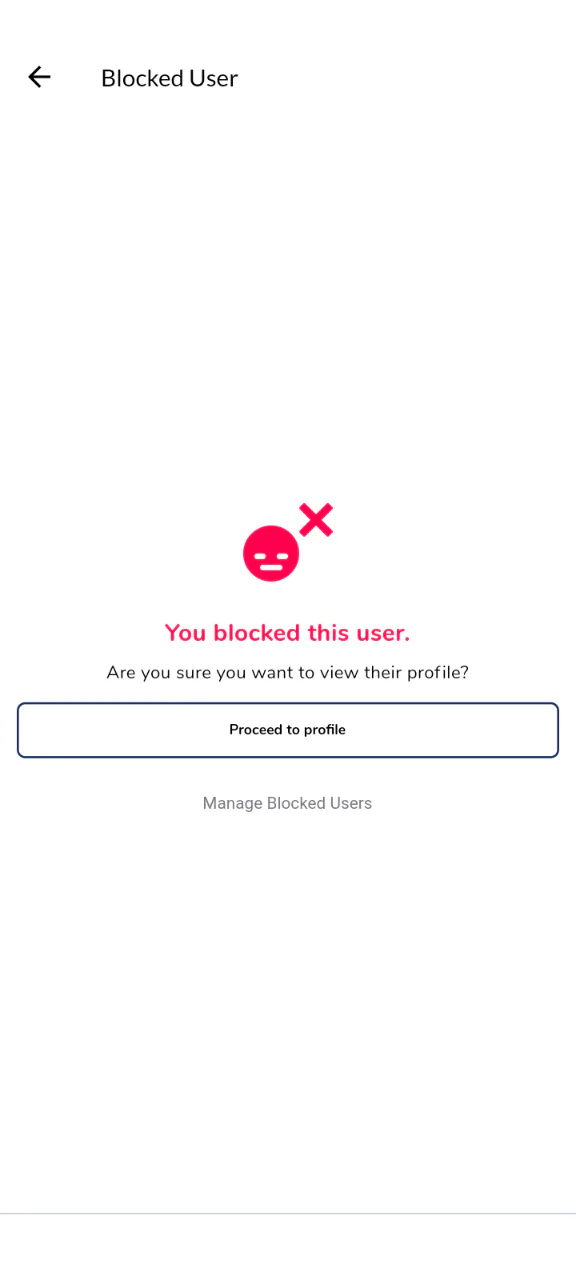Follow the Manage Blocked Users link

pyautogui.click(x=287, y=803)
